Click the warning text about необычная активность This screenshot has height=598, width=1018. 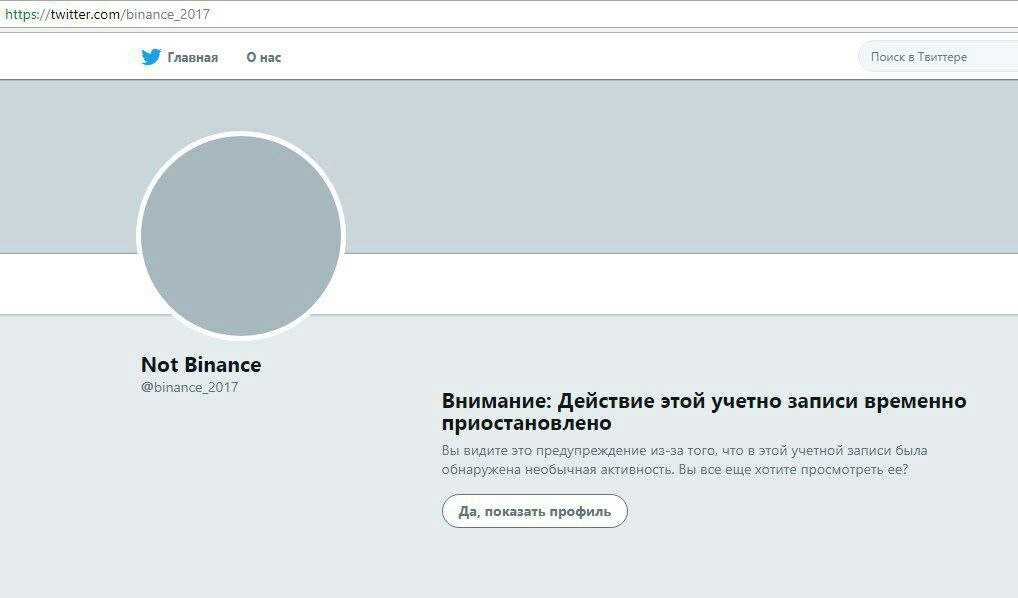pyautogui.click(x=684, y=460)
